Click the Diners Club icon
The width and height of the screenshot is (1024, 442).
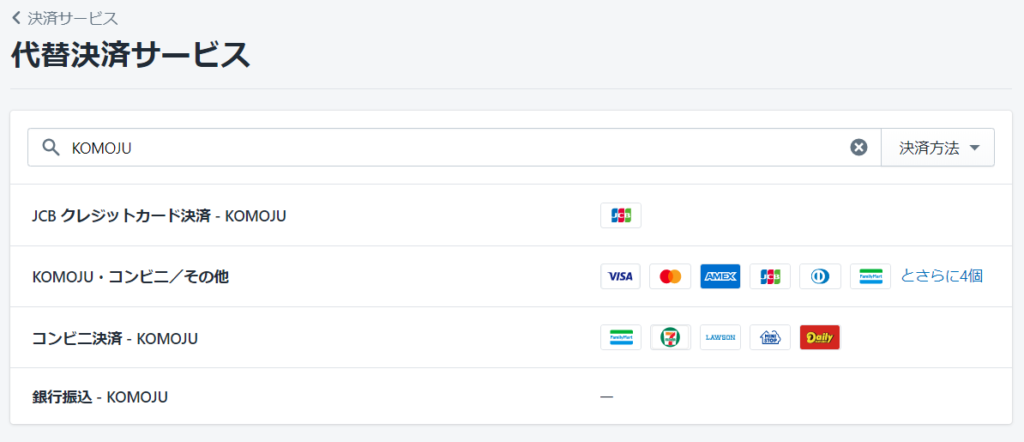pos(820,276)
